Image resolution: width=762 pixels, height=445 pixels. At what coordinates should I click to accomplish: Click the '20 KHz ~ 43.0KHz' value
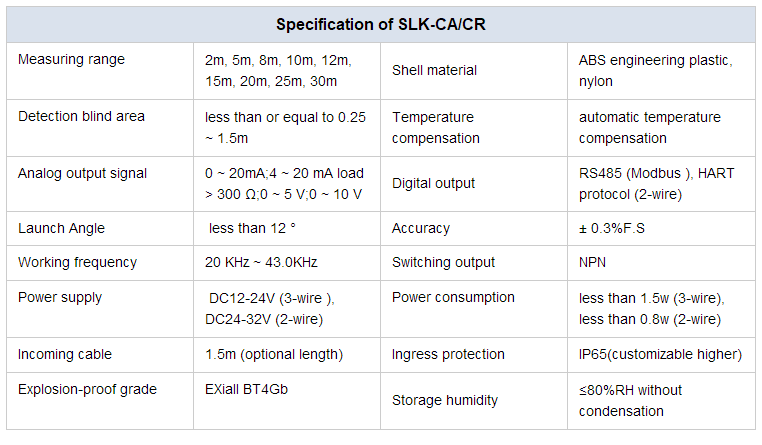pos(261,262)
